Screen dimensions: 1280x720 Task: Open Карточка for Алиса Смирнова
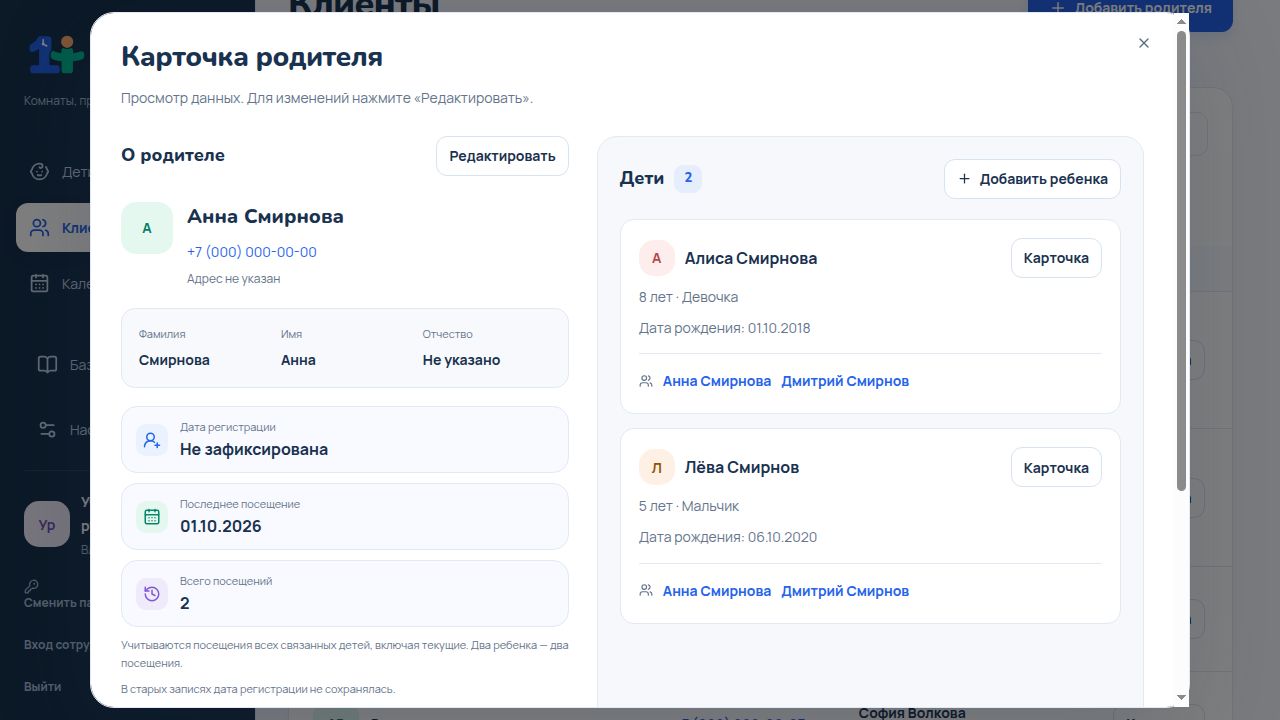1056,258
